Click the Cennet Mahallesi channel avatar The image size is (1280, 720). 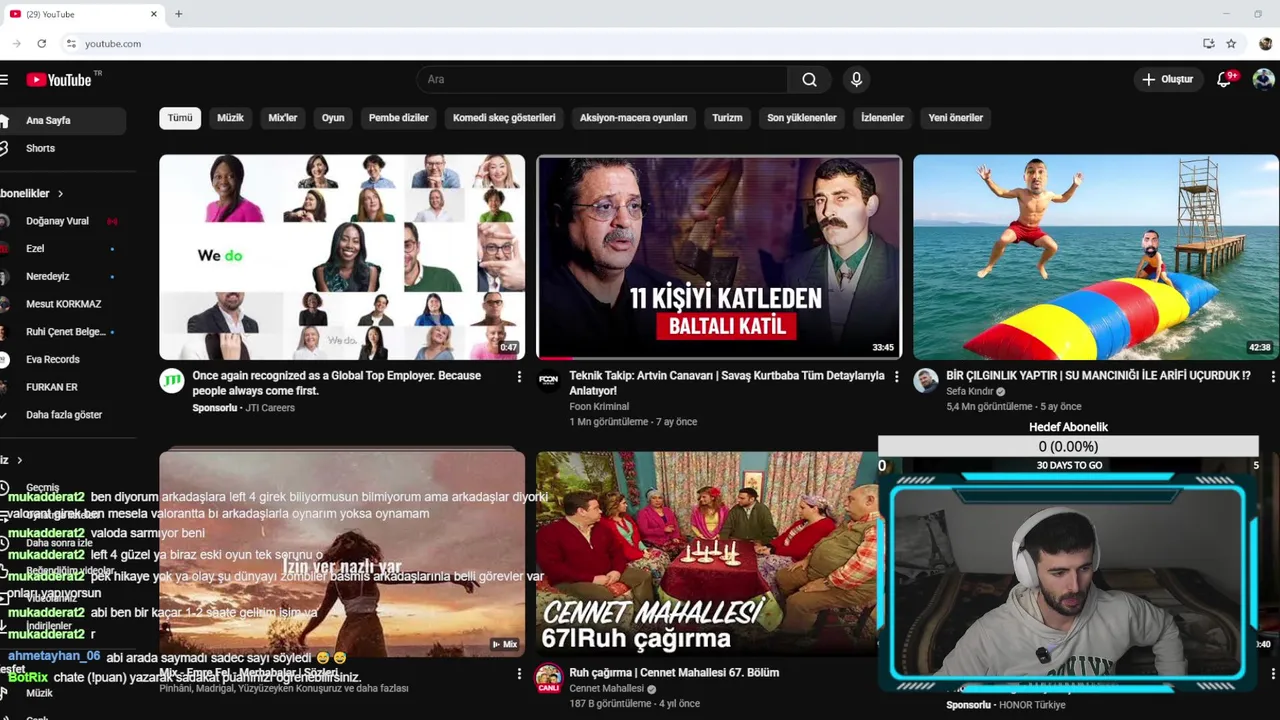click(x=549, y=677)
